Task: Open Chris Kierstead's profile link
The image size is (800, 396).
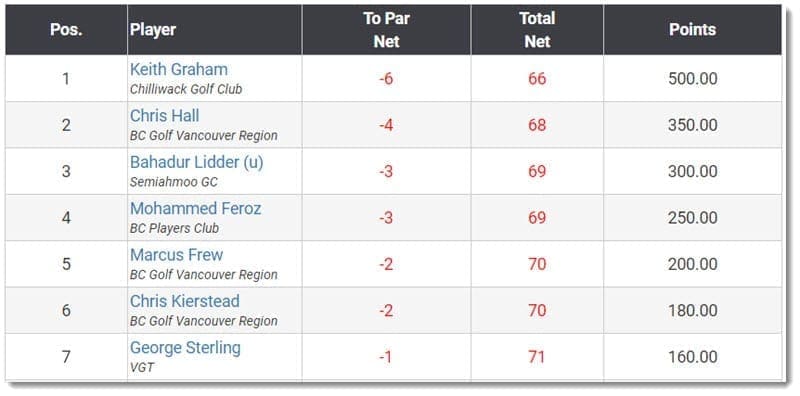Action: (x=185, y=302)
